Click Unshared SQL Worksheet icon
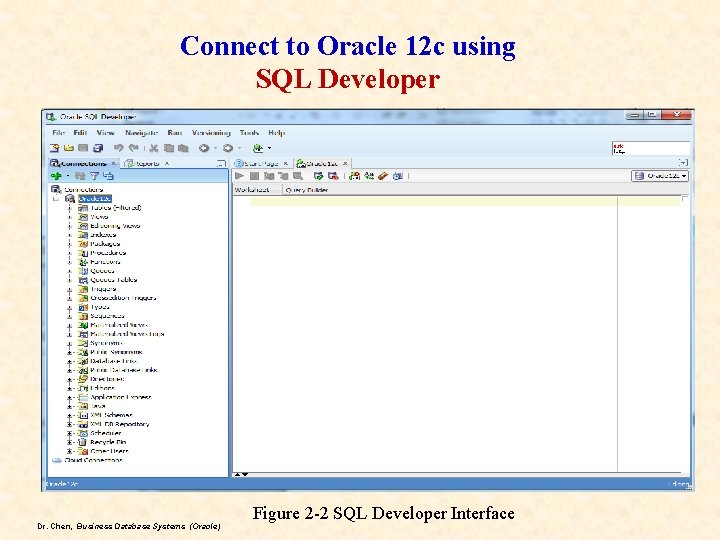The image size is (720, 540). click(354, 176)
